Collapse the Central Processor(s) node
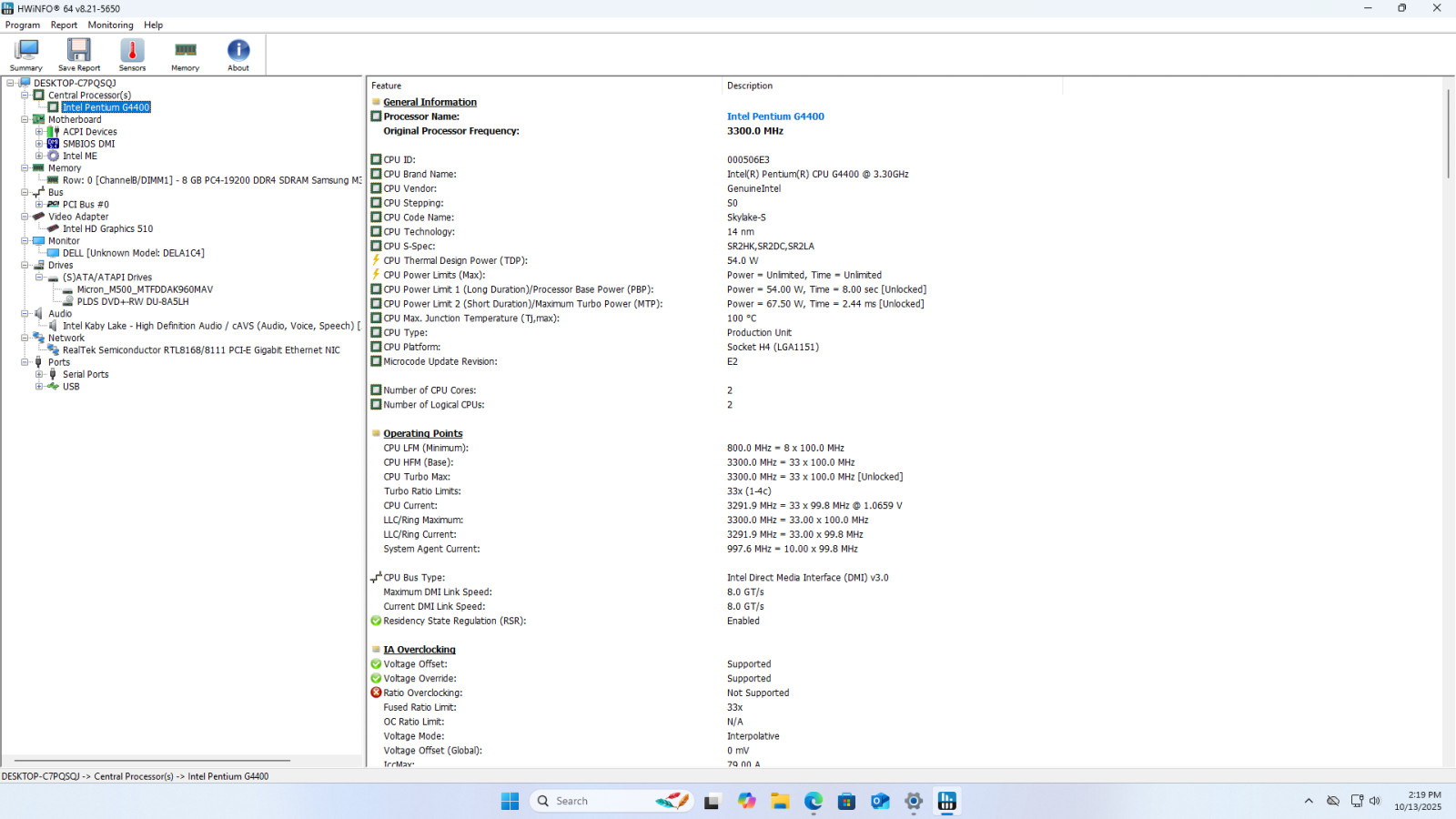This screenshot has height=819, width=1456. [25, 96]
